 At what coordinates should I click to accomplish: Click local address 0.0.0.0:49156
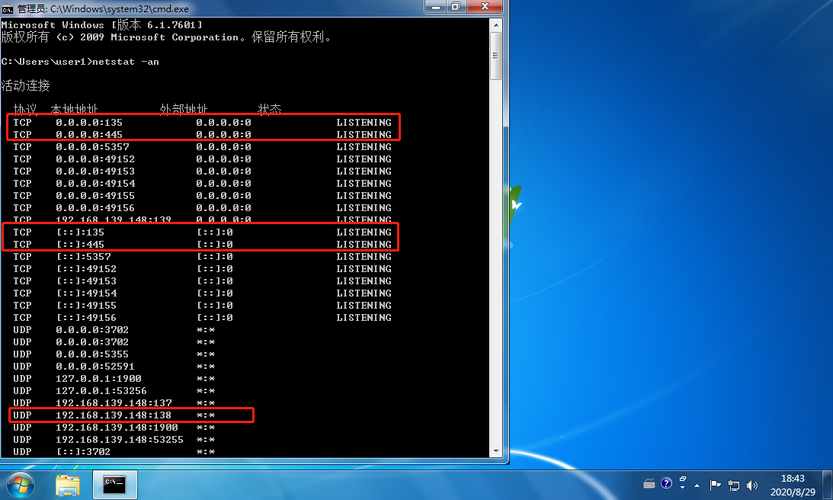95,208
